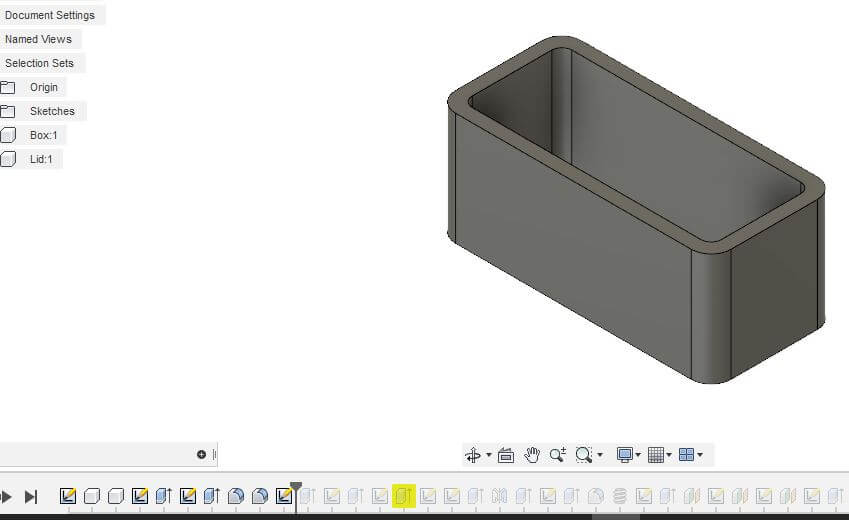Image resolution: width=849 pixels, height=520 pixels.
Task: Select the greyed fillet feature in timeline
Action: 596,496
